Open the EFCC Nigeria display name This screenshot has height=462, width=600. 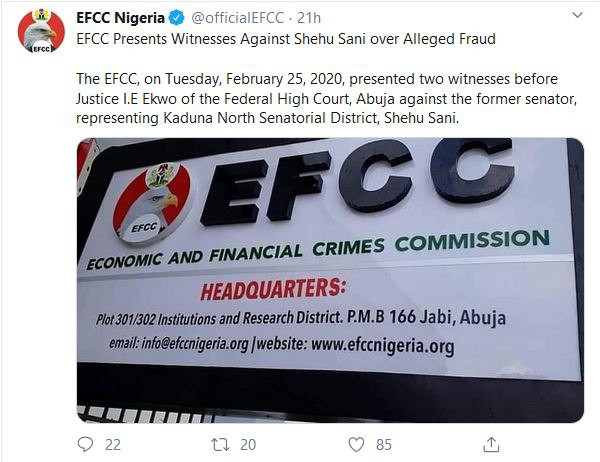click(118, 18)
